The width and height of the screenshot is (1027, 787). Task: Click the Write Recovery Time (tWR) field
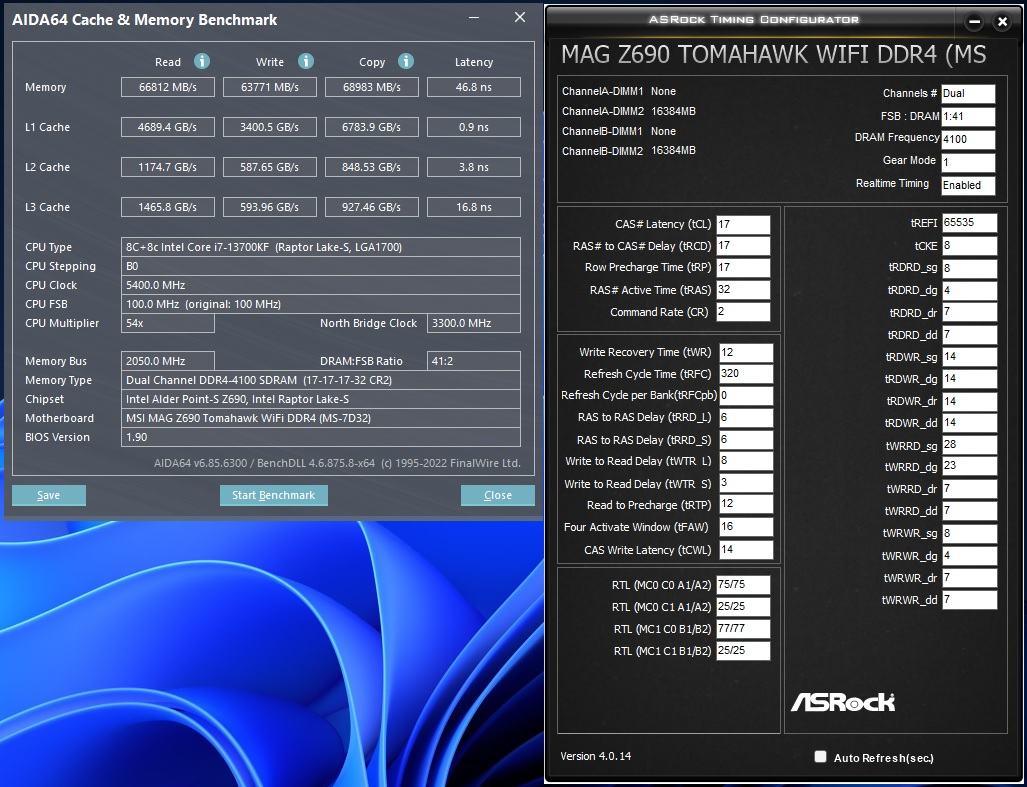click(x=746, y=353)
